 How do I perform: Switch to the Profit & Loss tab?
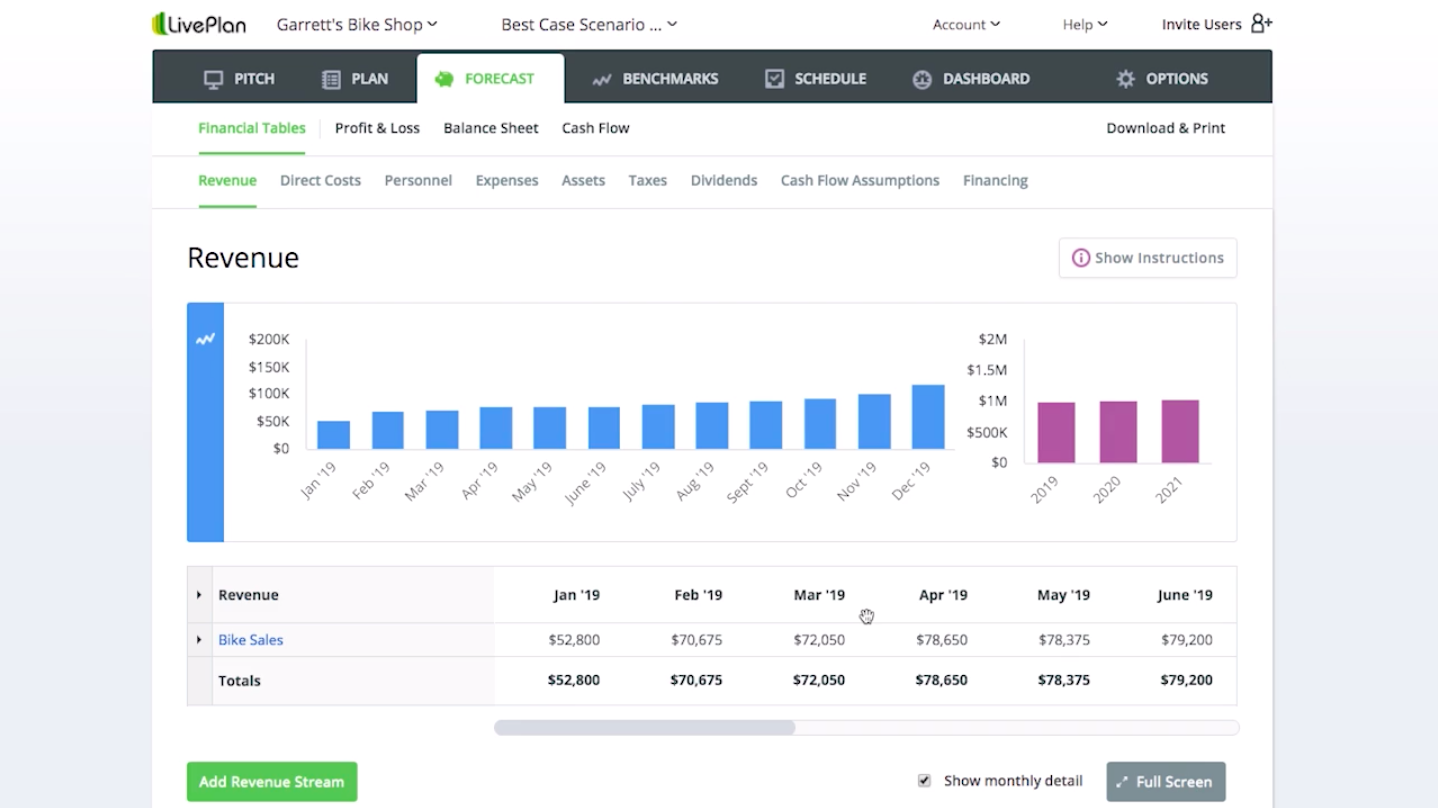click(x=377, y=128)
